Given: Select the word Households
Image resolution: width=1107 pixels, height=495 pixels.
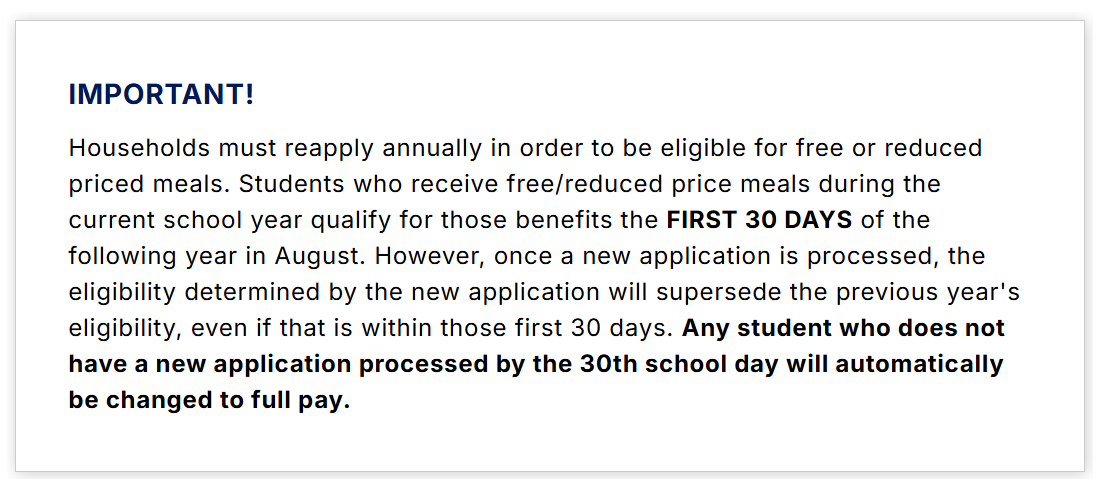Looking at the screenshot, I should click(139, 148).
